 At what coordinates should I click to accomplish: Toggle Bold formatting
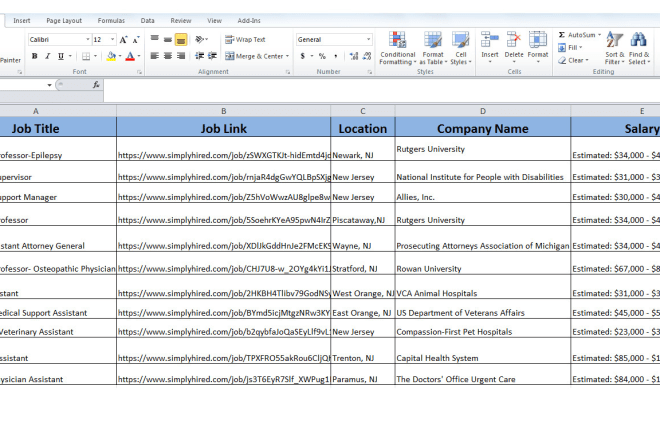coord(35,56)
